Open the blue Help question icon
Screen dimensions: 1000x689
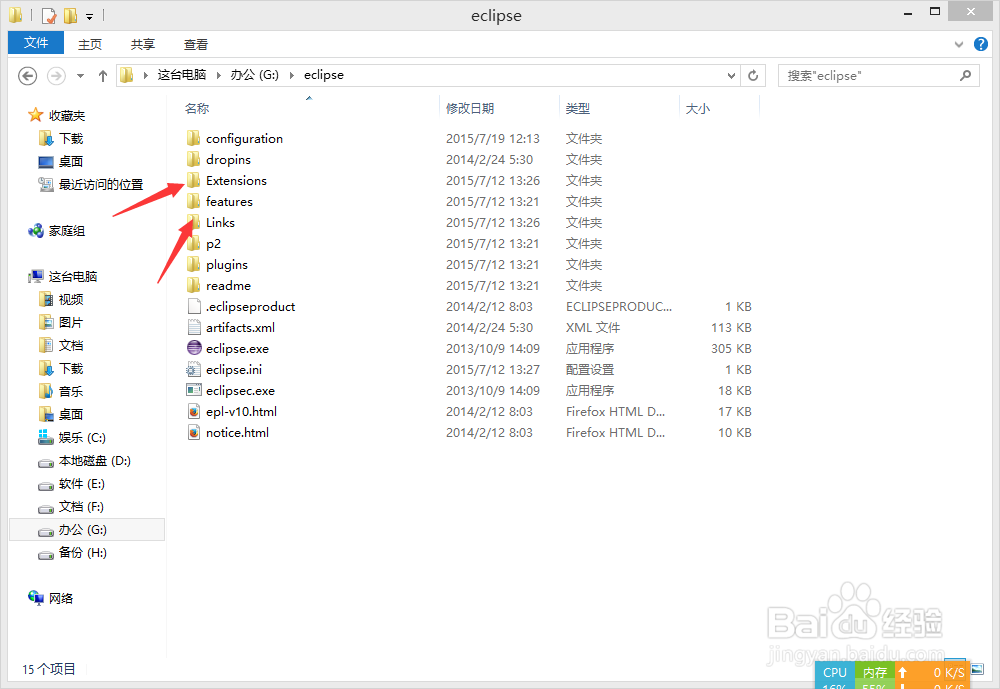[981, 44]
